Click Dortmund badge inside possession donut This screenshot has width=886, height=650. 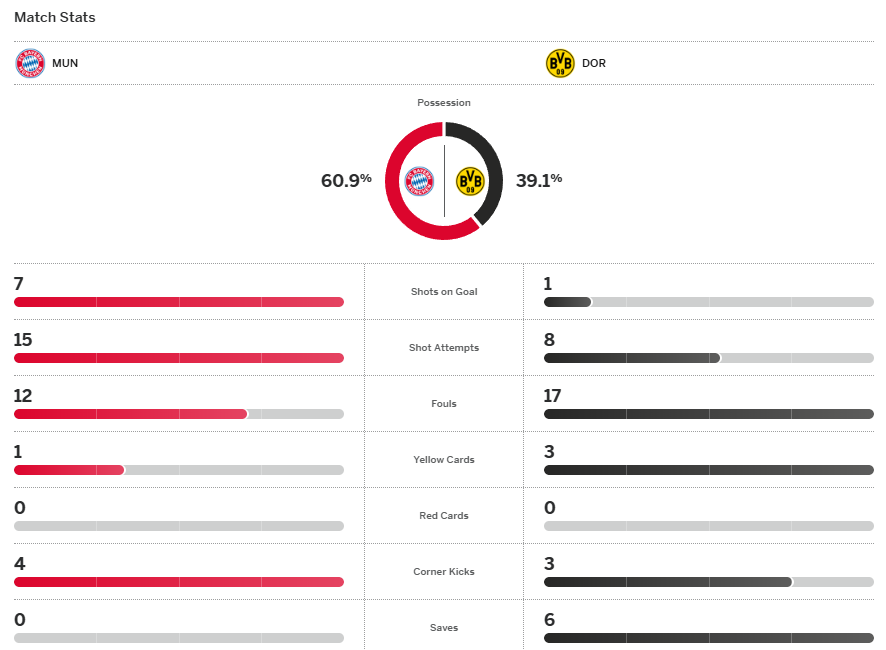pyautogui.click(x=469, y=181)
